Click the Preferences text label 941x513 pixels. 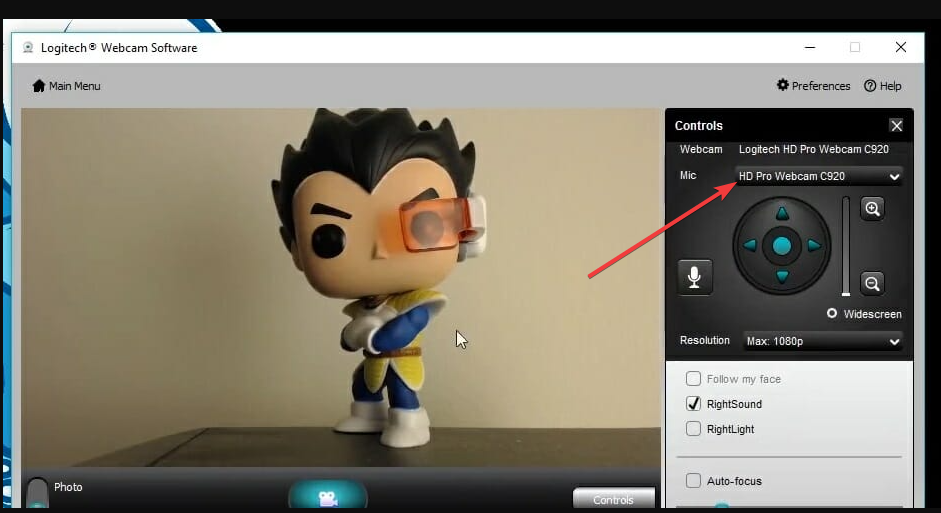[x=821, y=86]
